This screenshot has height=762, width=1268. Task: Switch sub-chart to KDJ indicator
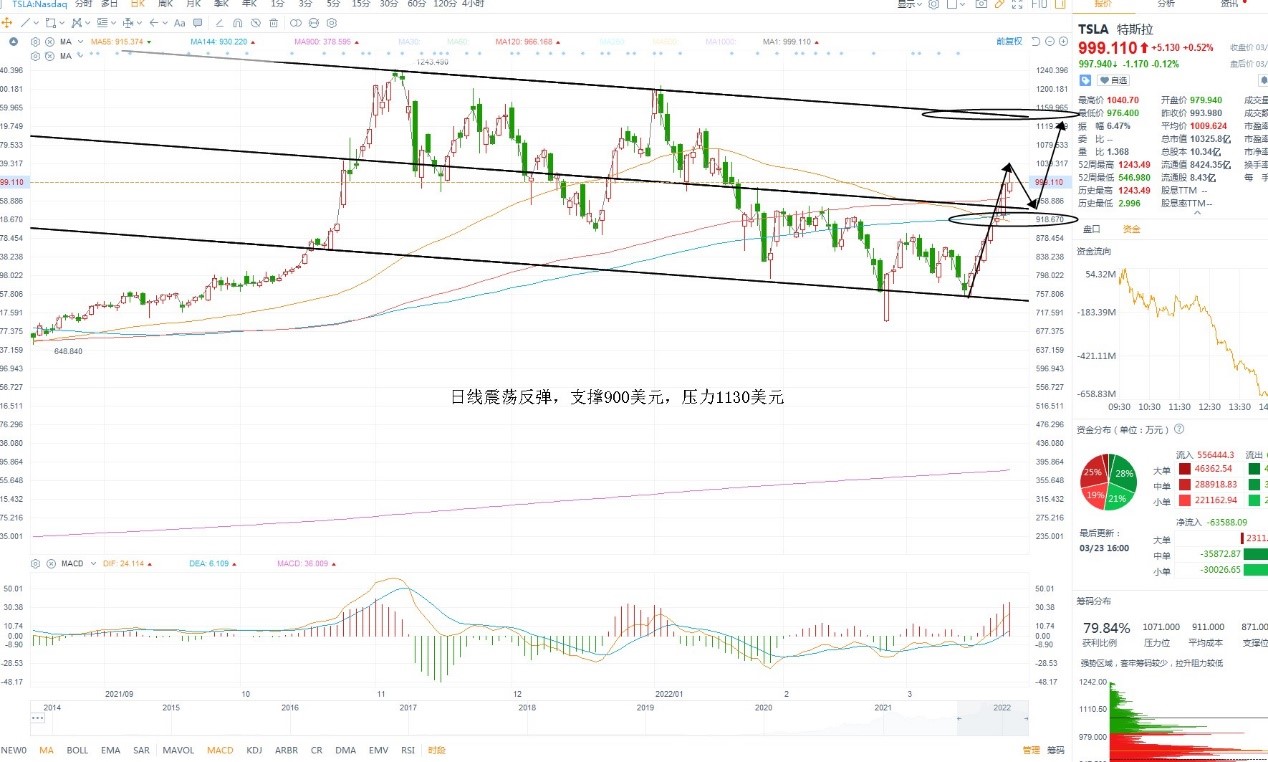254,749
